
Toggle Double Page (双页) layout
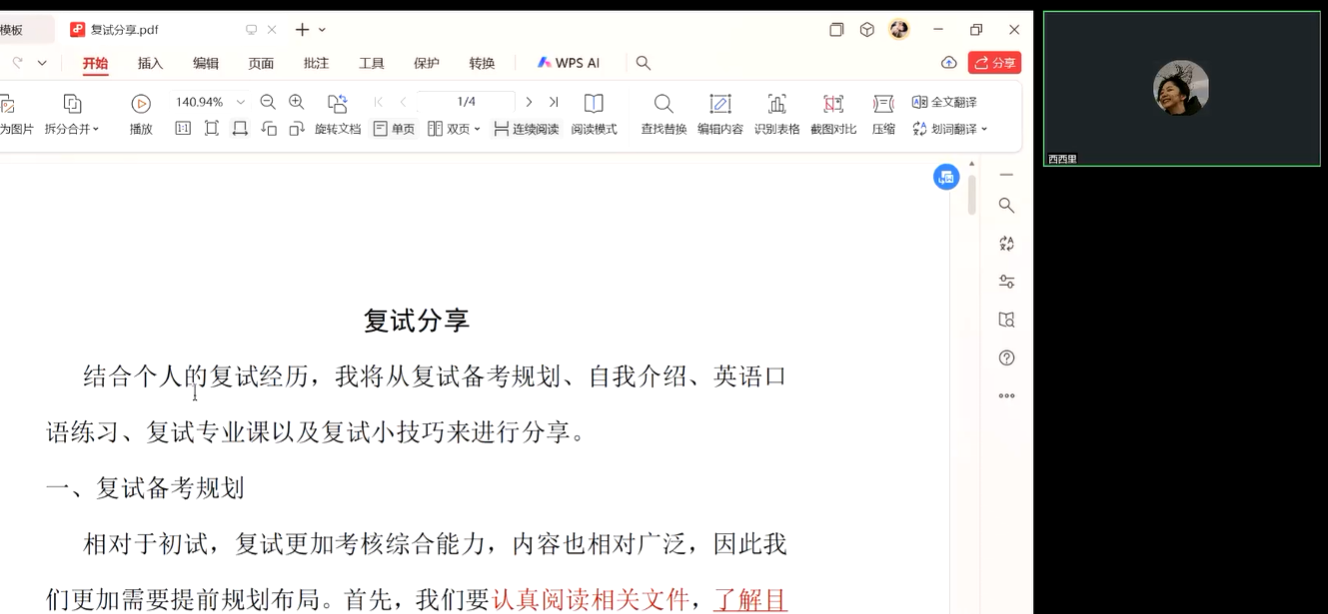[x=454, y=129]
